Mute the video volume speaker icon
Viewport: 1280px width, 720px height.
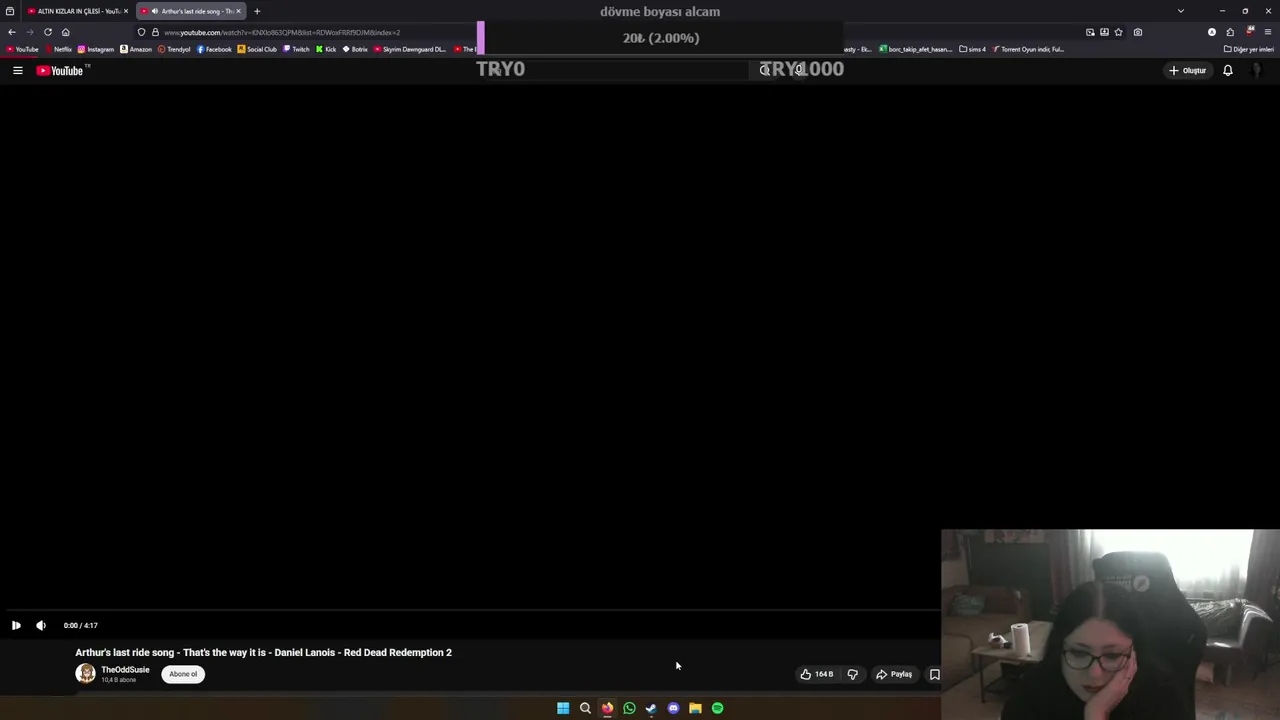(x=41, y=625)
